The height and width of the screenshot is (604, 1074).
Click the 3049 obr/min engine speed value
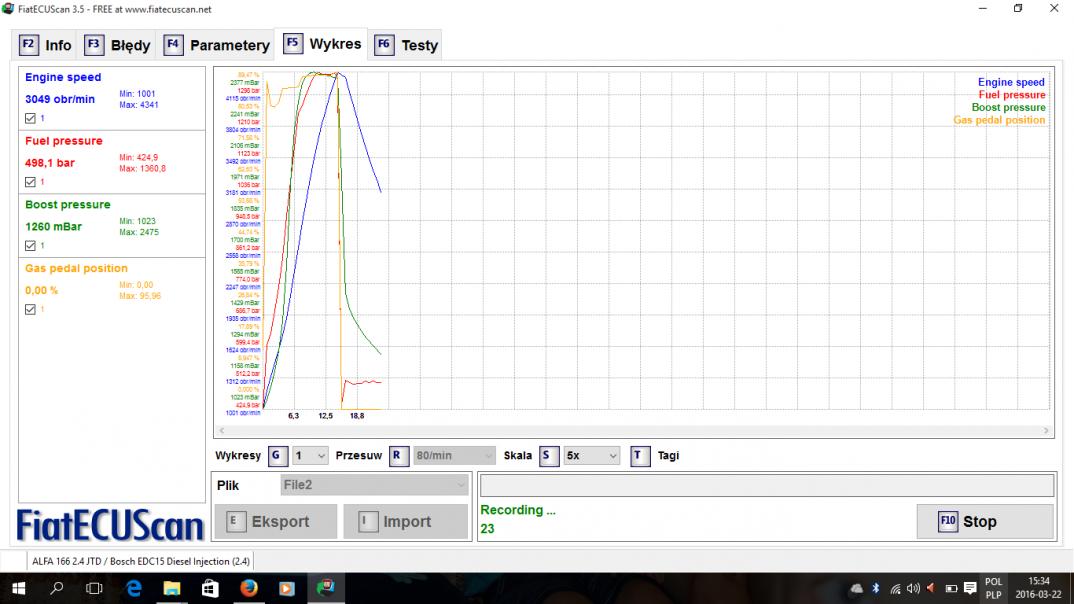(60, 99)
